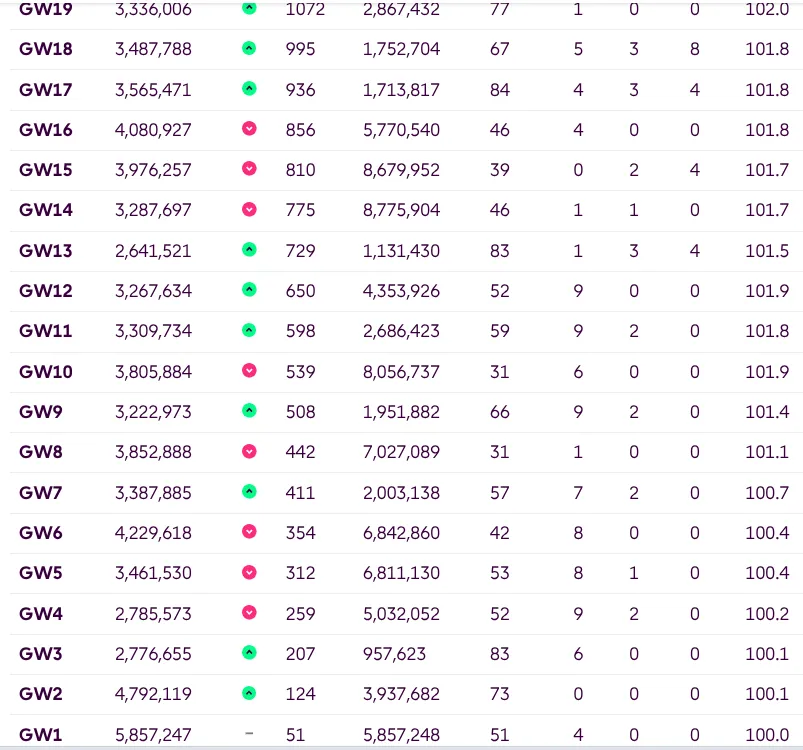Viewport: 803px width, 750px height.
Task: Select the GW2 row label
Action: click(x=40, y=694)
